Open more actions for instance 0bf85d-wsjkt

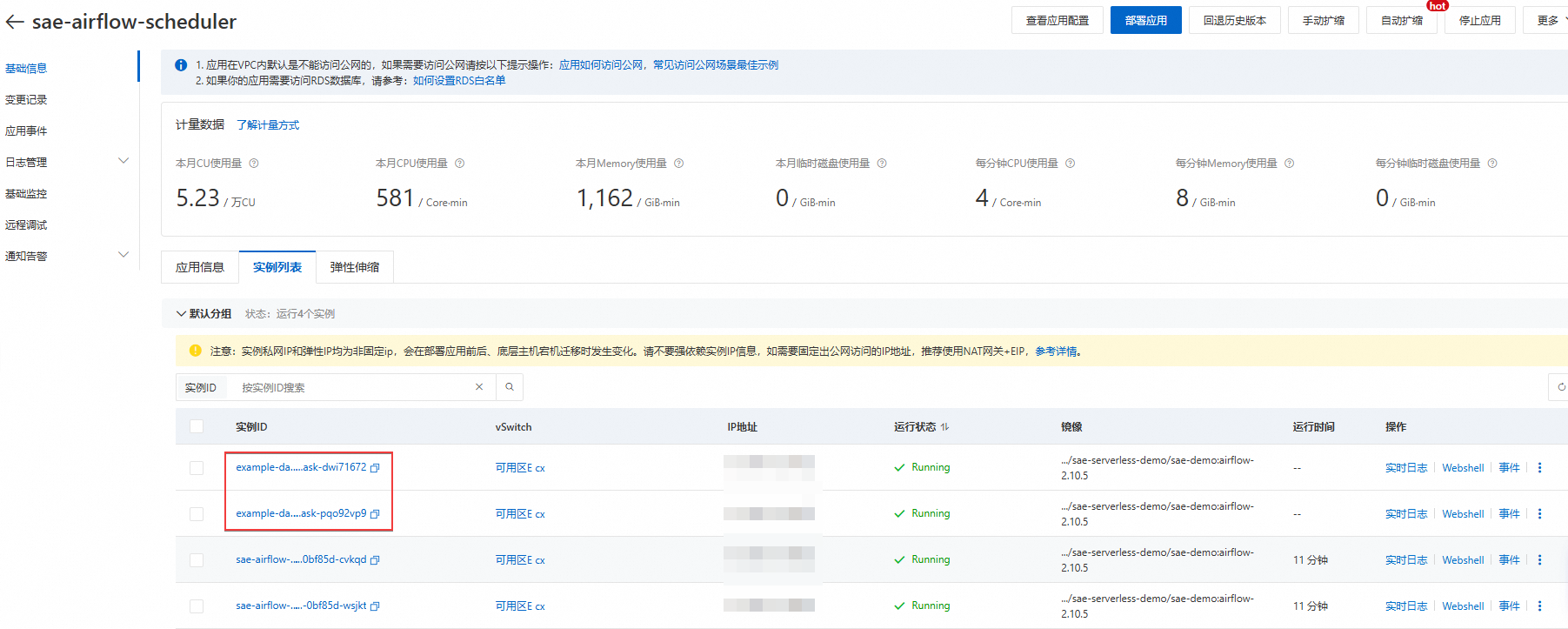[x=1539, y=606]
